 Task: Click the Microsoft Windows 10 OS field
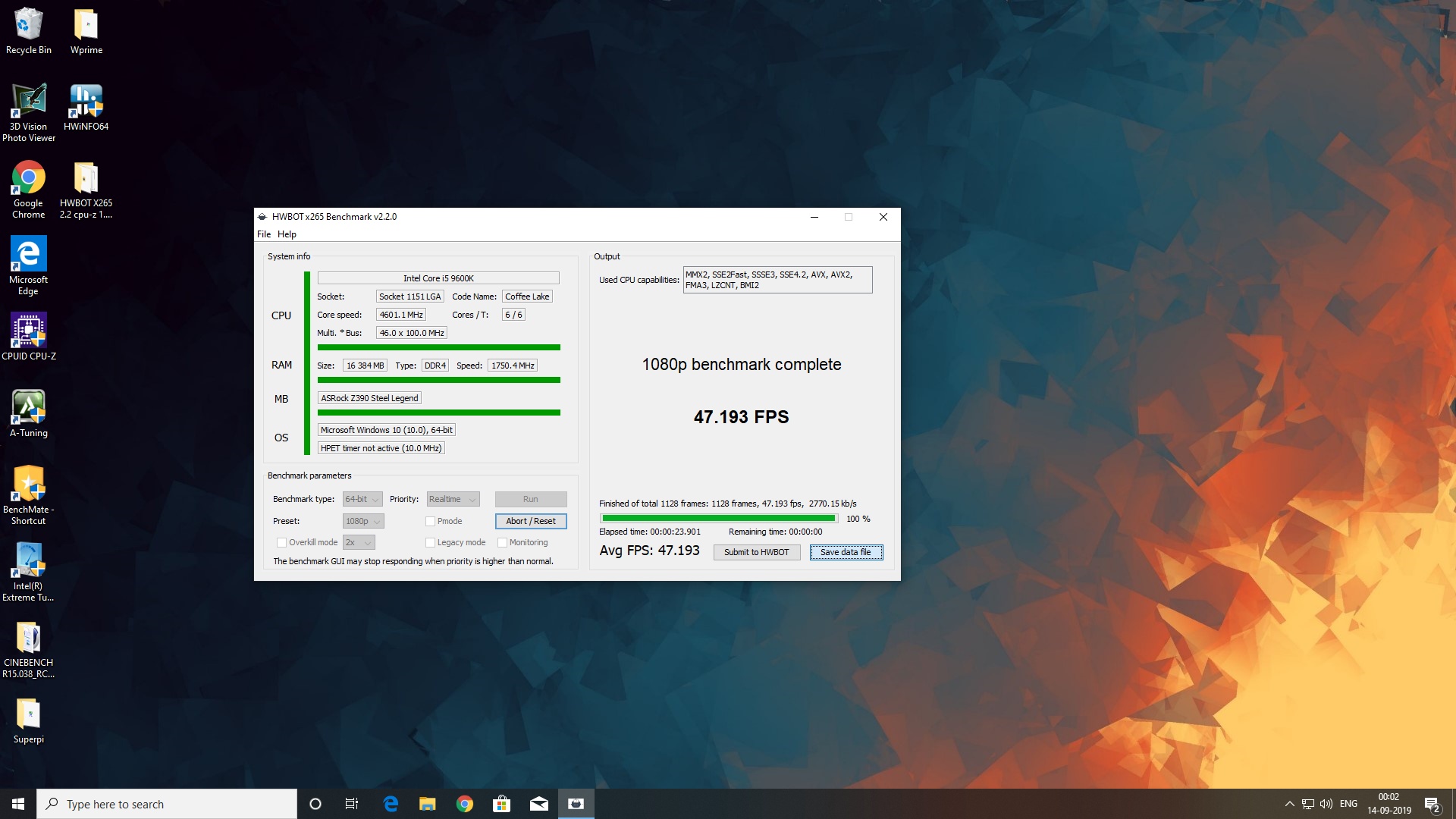[x=387, y=430]
